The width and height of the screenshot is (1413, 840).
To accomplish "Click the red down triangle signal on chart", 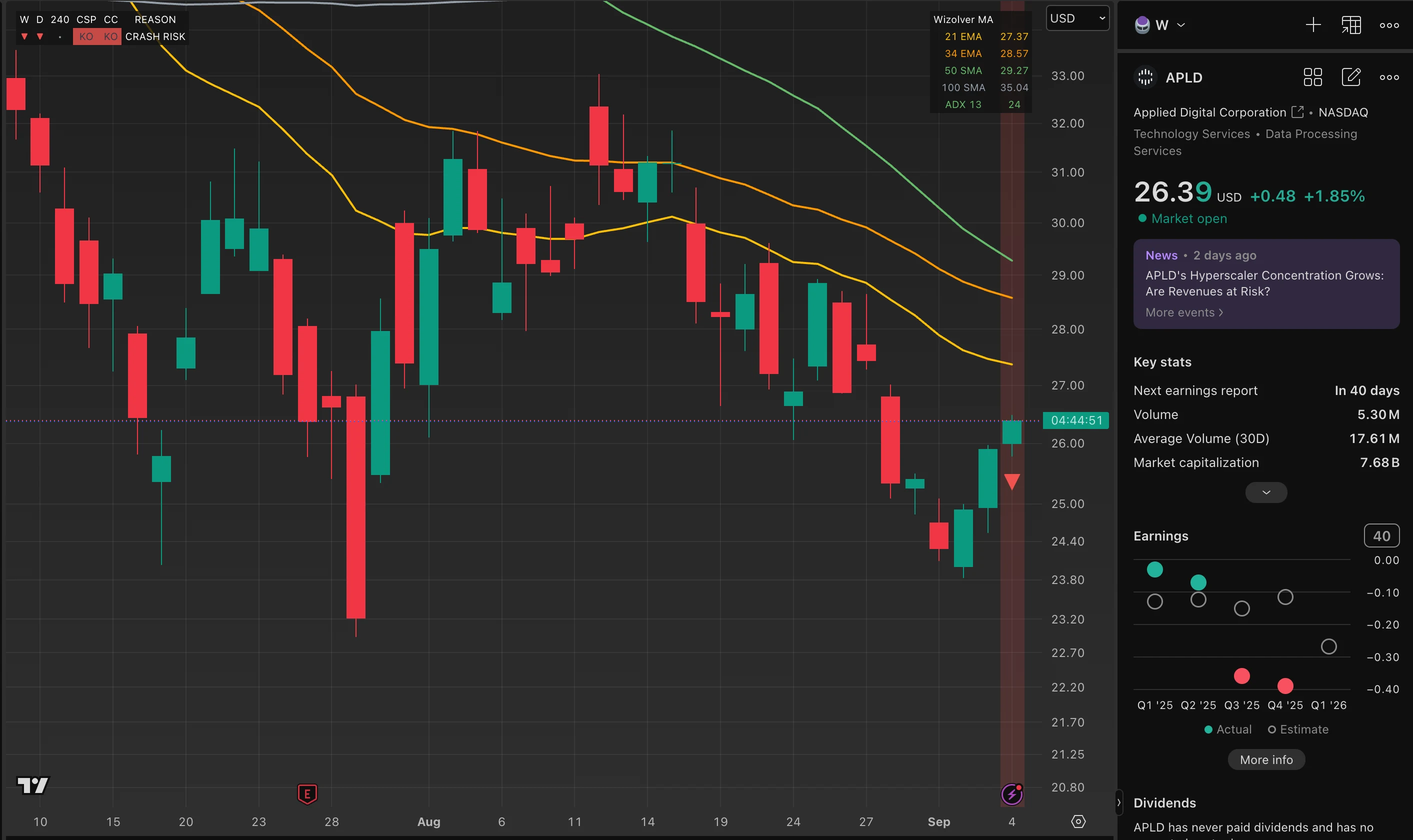I will [x=1012, y=481].
